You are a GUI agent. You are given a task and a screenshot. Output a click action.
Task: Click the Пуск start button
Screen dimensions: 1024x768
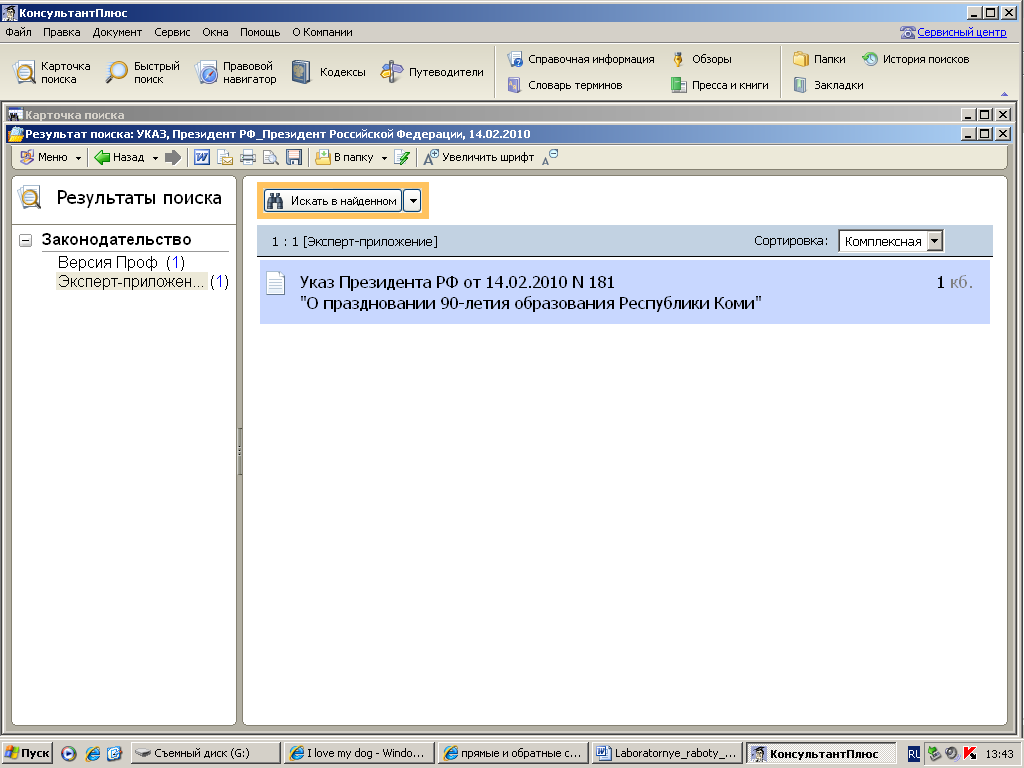(x=27, y=753)
